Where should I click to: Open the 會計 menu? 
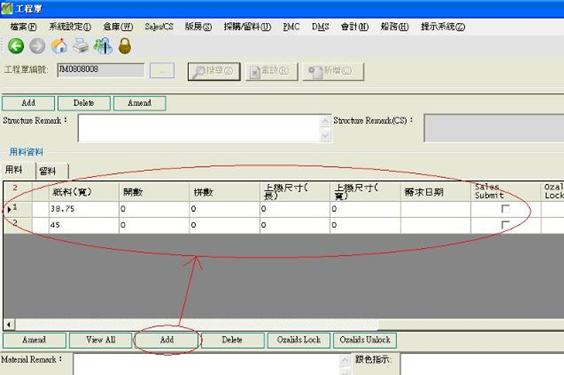(355, 27)
